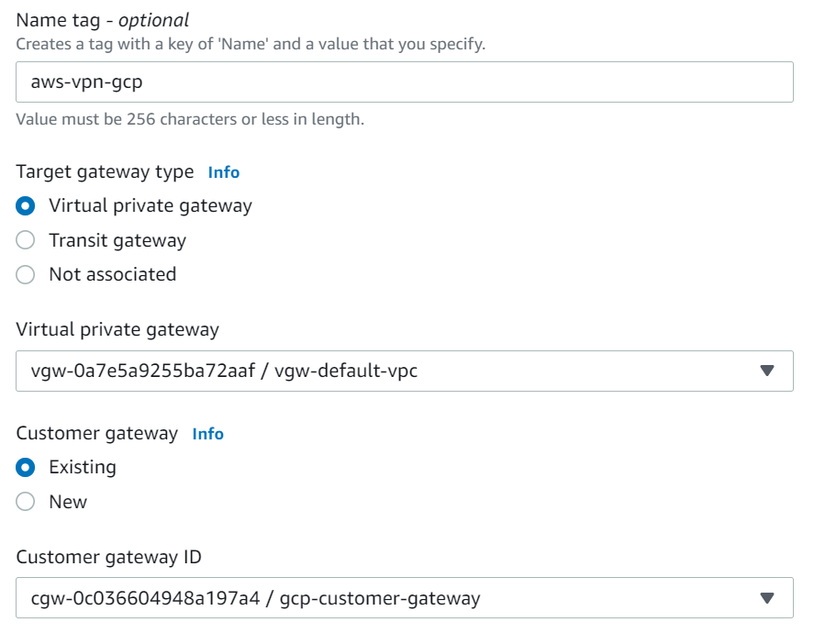Click the 'Creates a tag' description text
Image resolution: width=825 pixels, height=631 pixels.
click(250, 45)
